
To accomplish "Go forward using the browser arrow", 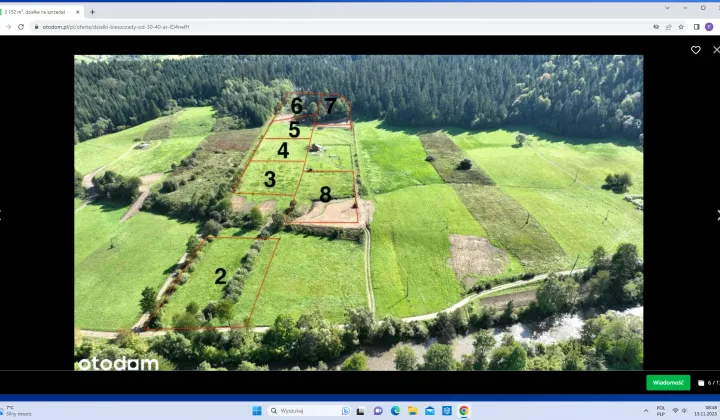I will [8, 27].
